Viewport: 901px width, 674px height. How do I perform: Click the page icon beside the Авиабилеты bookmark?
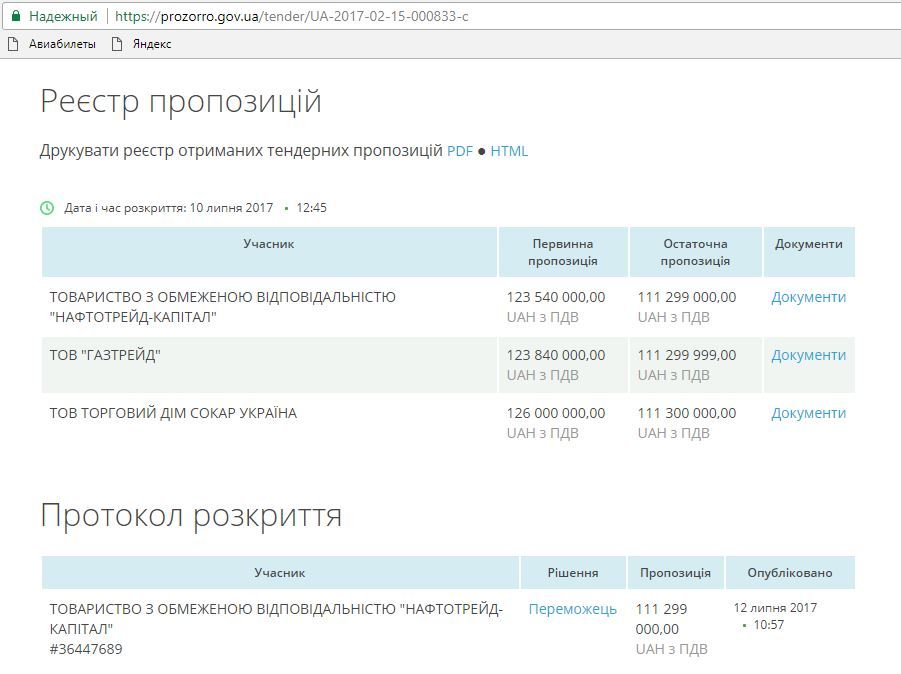coord(14,44)
